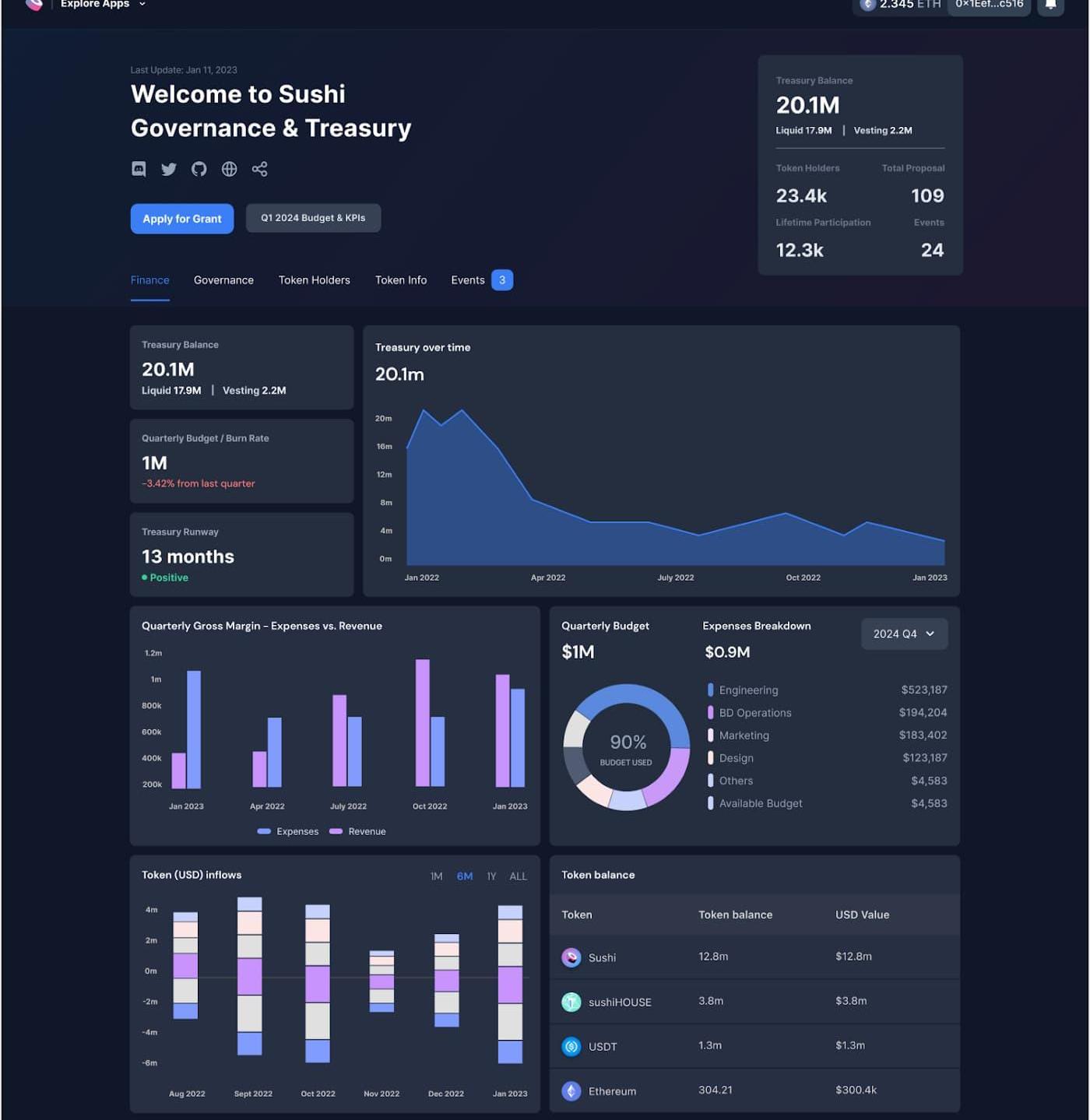The image size is (1090, 1120).
Task: Open the 0x1Eef wallet address menu
Action: click(x=989, y=5)
